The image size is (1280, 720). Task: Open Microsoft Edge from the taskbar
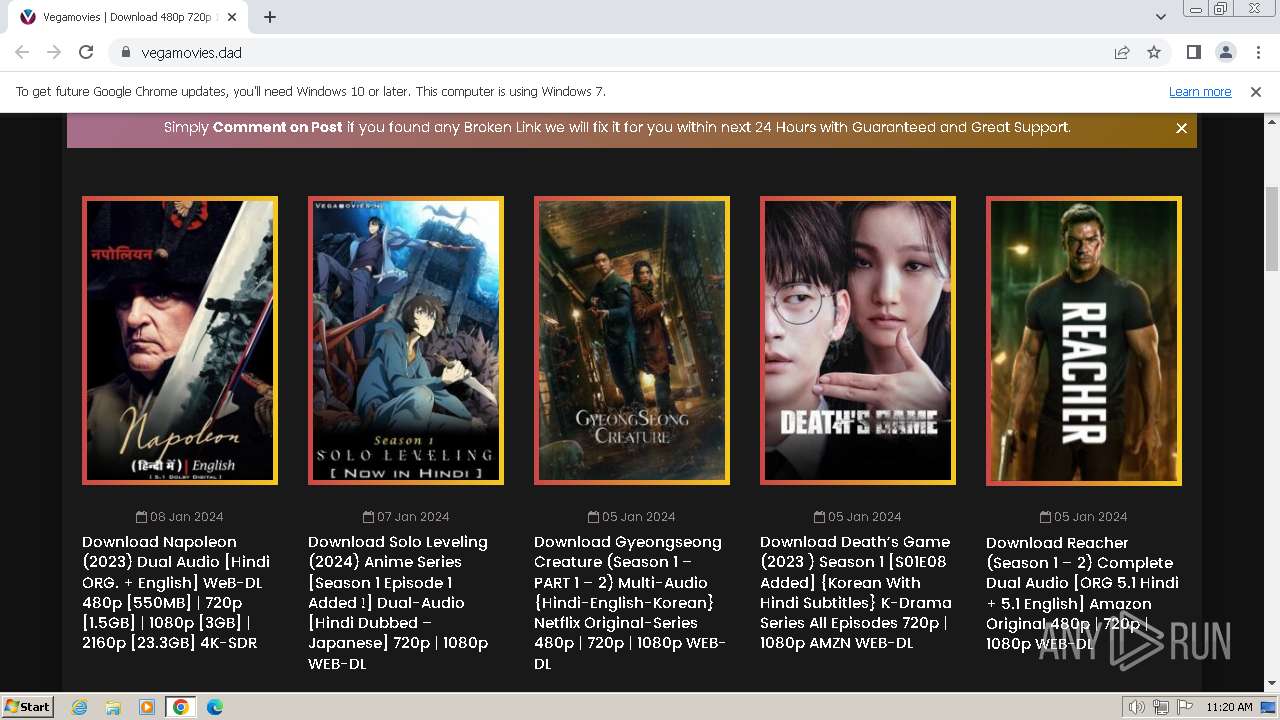click(215, 707)
